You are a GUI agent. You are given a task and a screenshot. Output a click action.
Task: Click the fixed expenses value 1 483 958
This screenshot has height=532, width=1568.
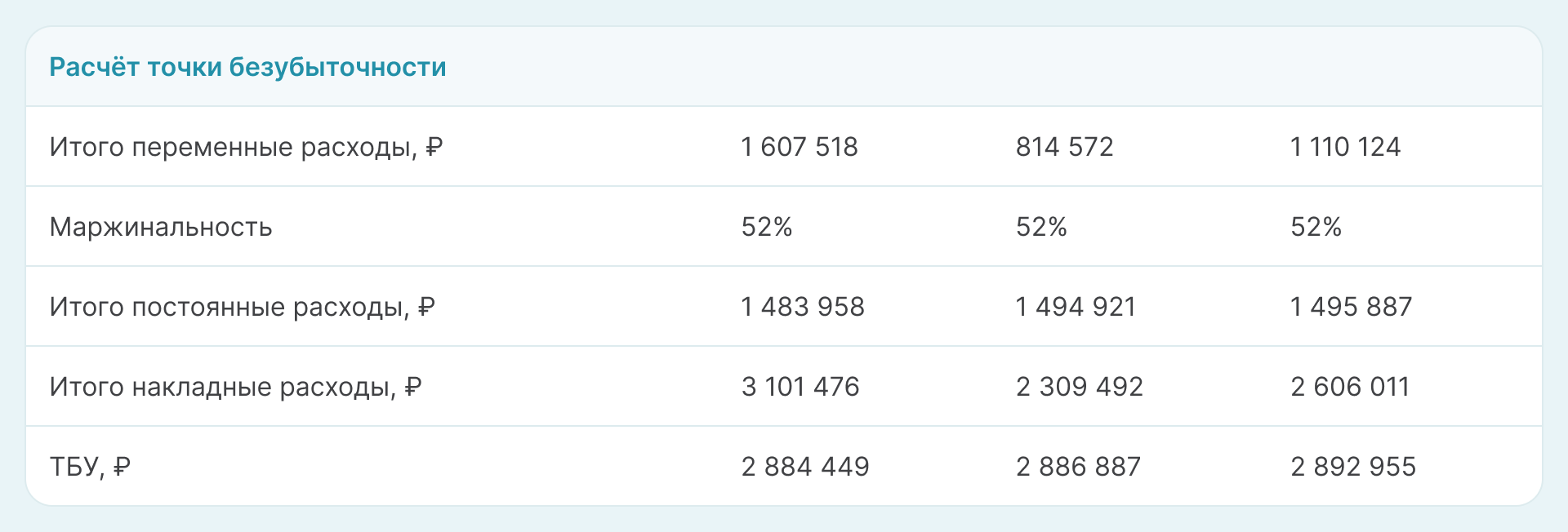803,307
